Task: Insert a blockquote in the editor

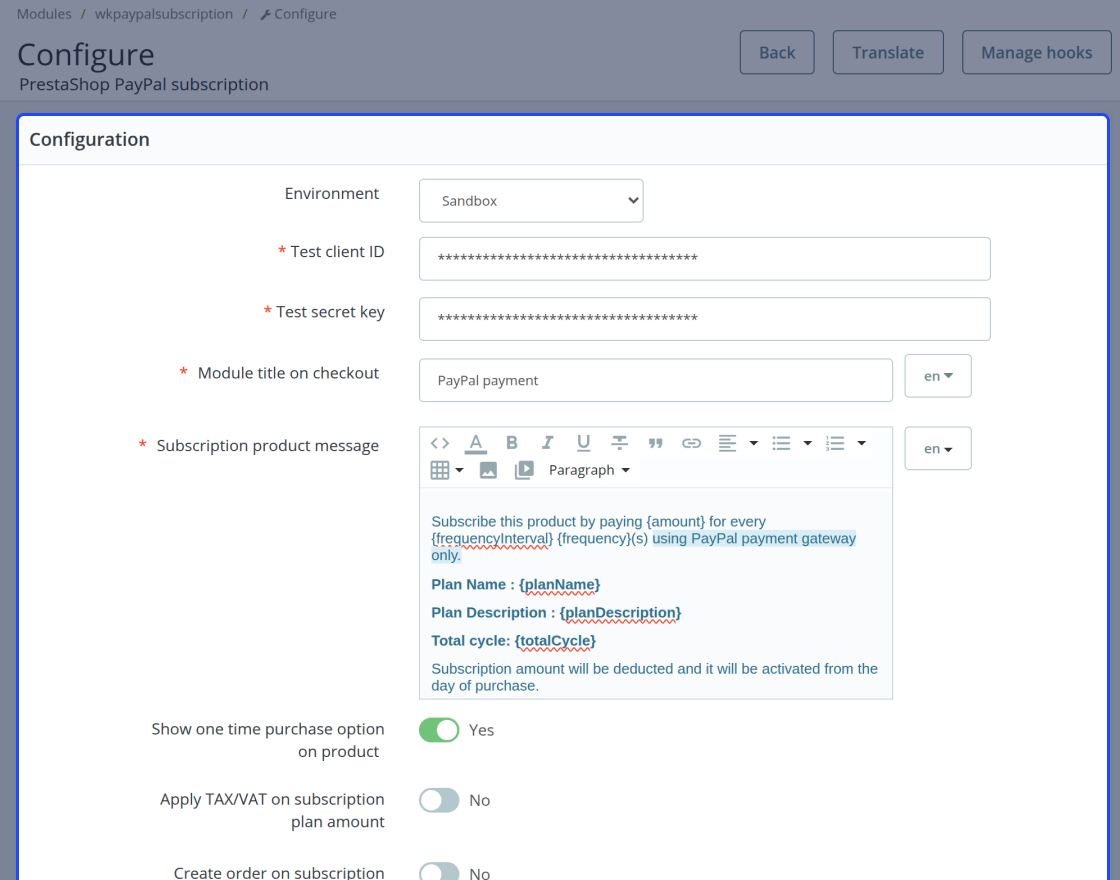Action: (x=655, y=444)
